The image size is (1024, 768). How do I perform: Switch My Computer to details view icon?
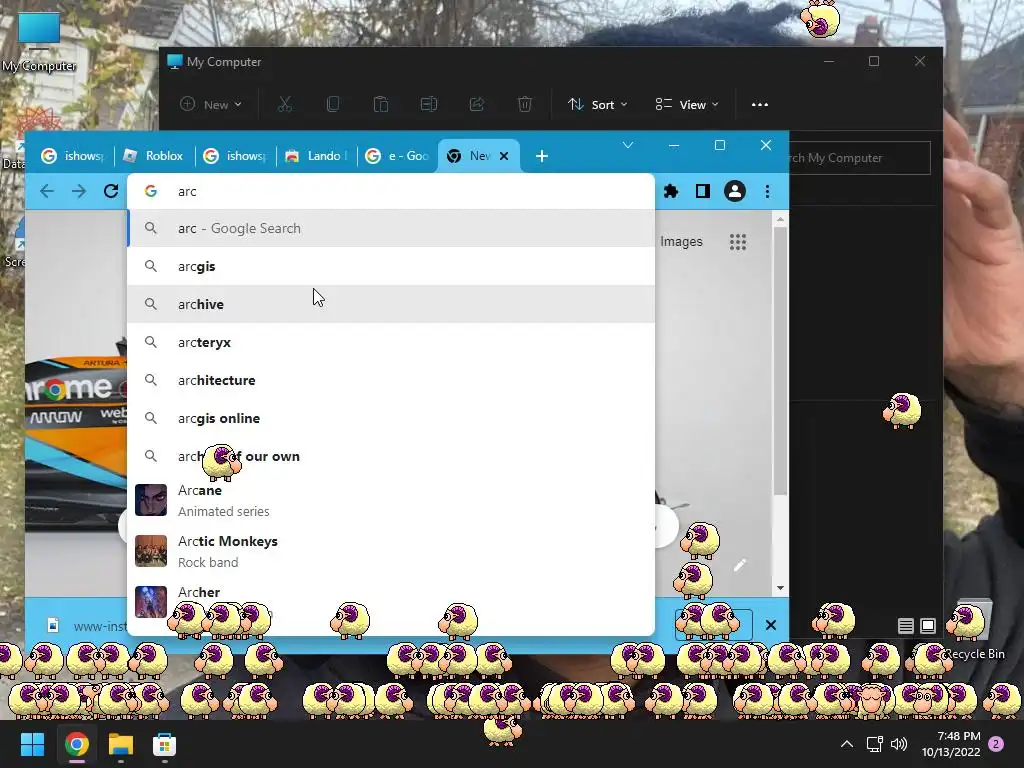[x=906, y=626]
